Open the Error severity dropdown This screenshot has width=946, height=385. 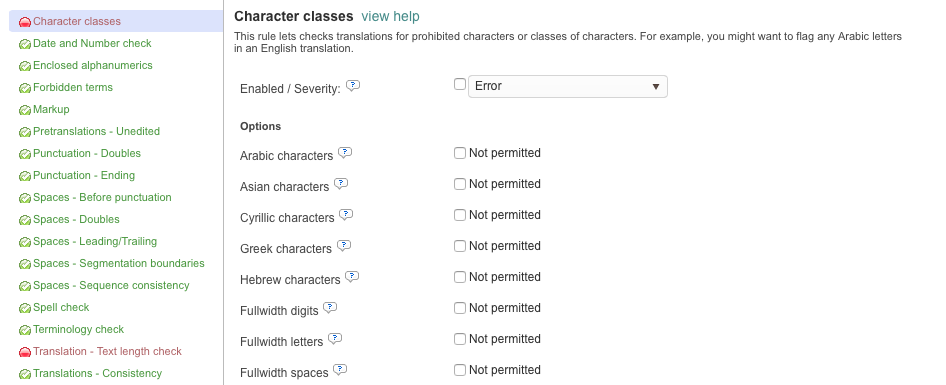[x=568, y=86]
